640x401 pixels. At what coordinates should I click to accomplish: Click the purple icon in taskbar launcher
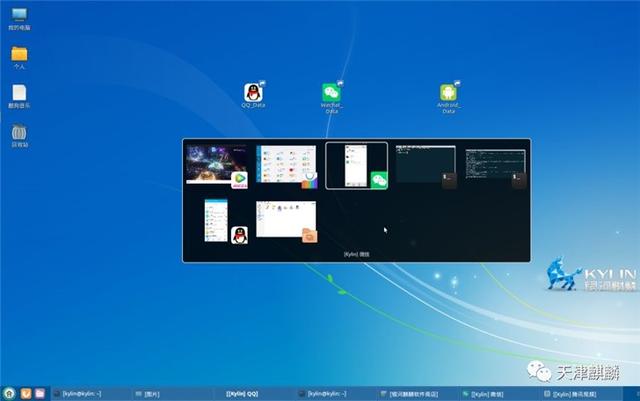point(39,393)
